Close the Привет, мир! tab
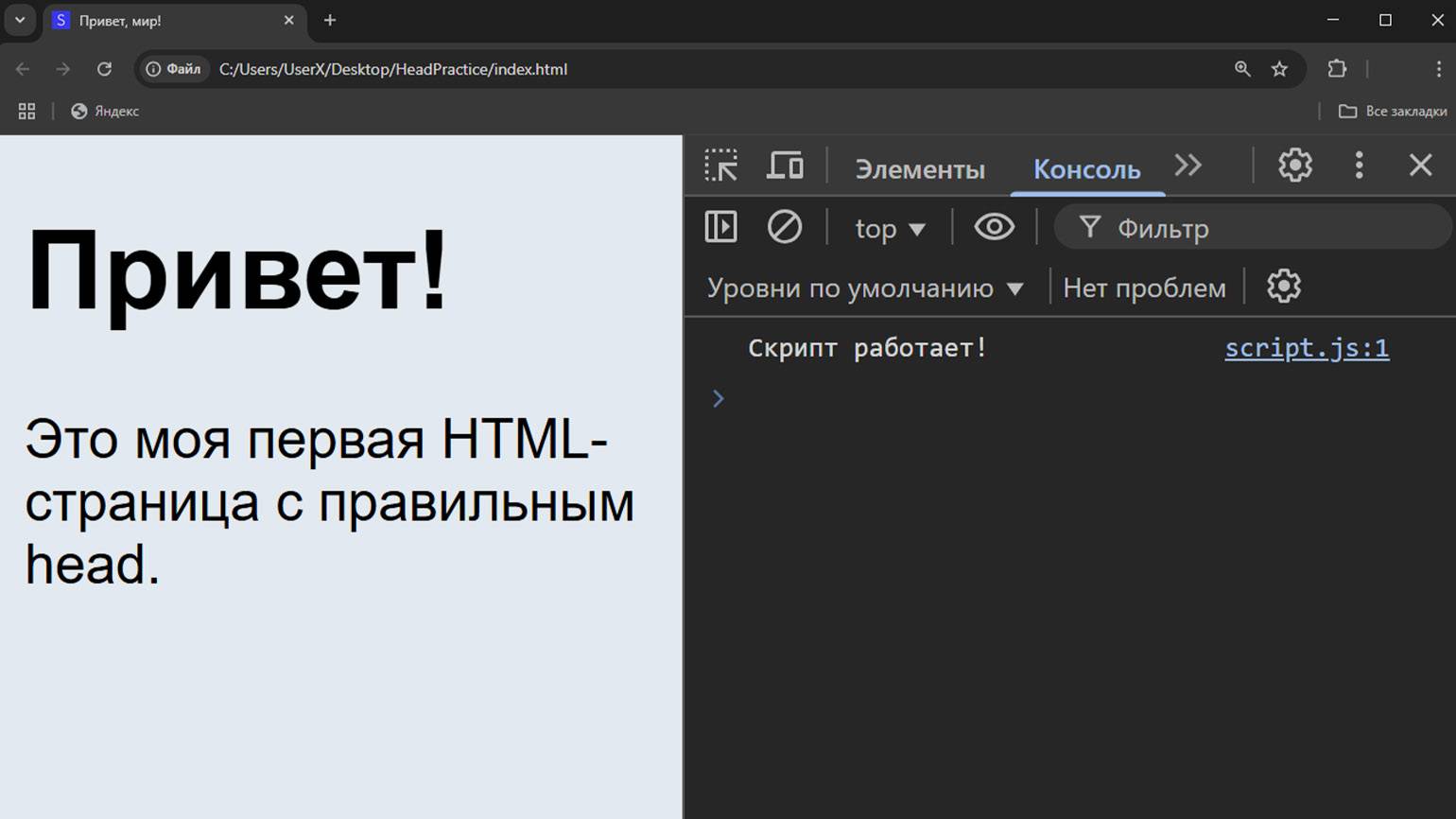The image size is (1456, 819). point(289,20)
